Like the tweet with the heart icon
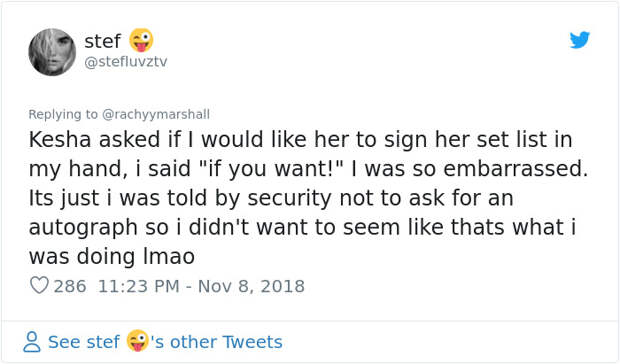Viewport: 620px width, 364px height. (x=39, y=285)
